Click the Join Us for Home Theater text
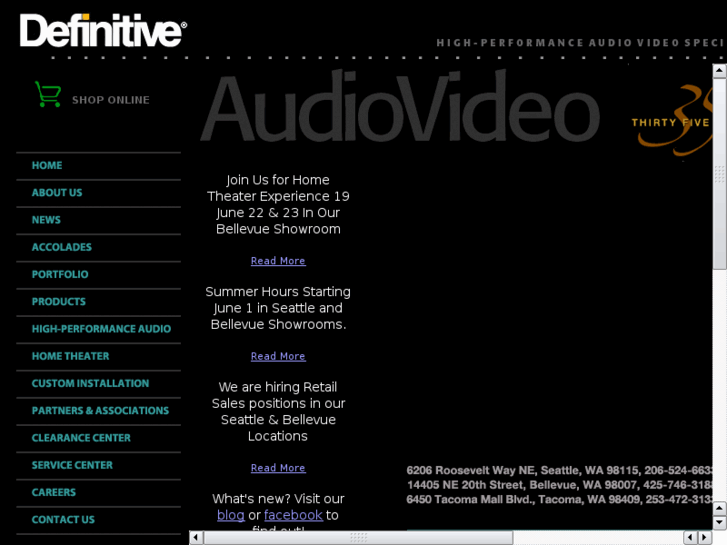This screenshot has height=545, width=727. [278, 205]
